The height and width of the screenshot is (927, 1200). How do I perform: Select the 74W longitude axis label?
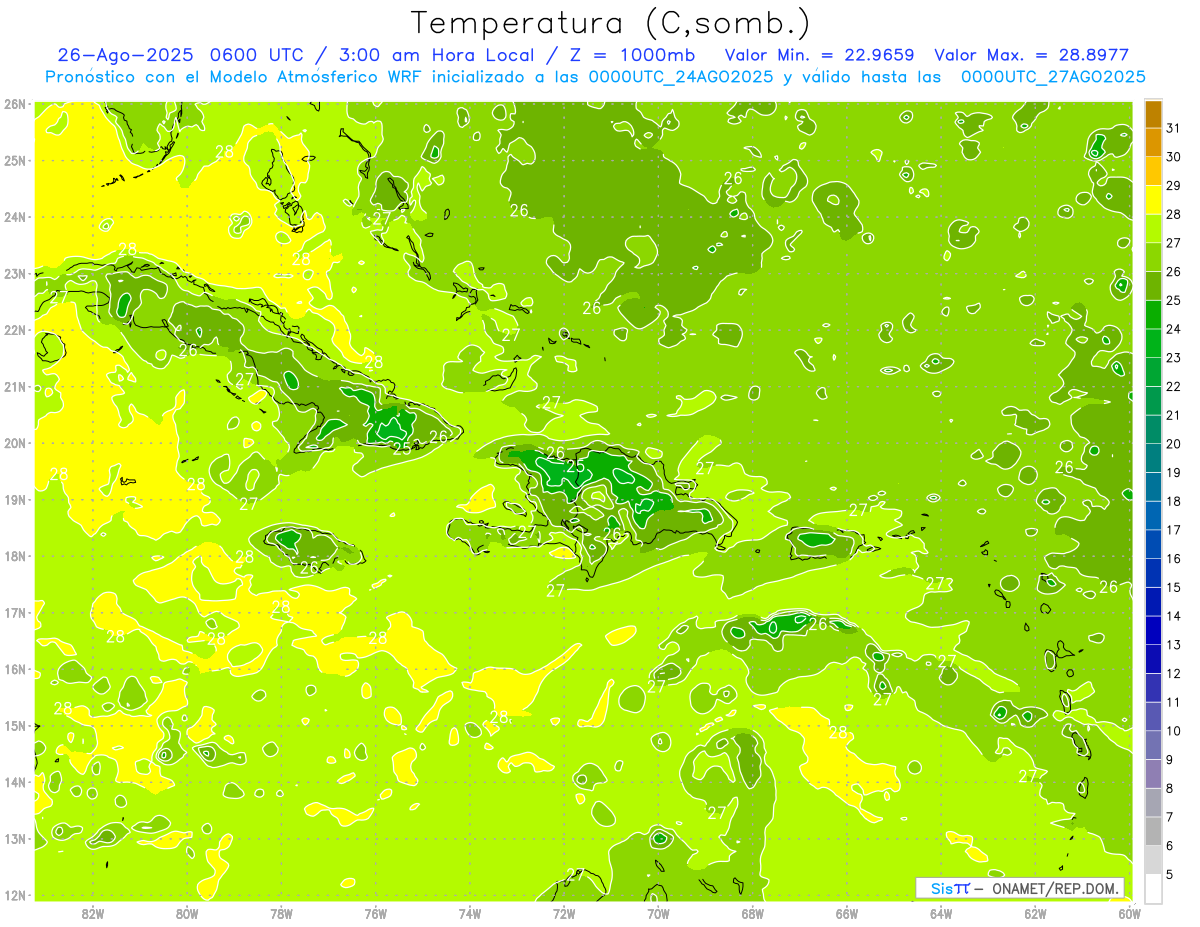pos(470,913)
